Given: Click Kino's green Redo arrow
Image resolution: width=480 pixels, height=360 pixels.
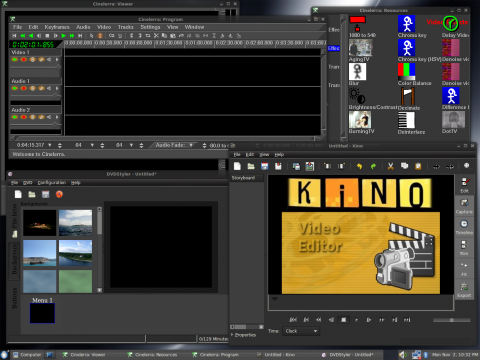Looking at the screenshot, I should [373, 166].
